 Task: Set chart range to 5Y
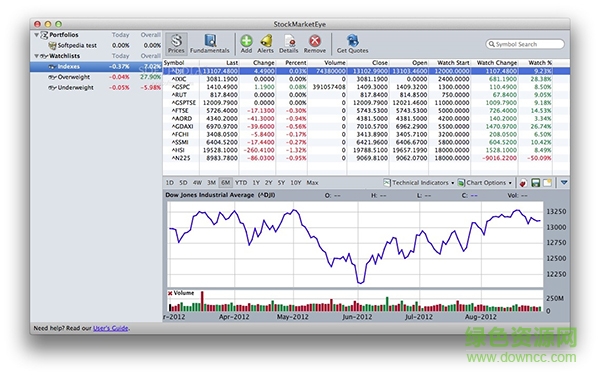(x=282, y=183)
